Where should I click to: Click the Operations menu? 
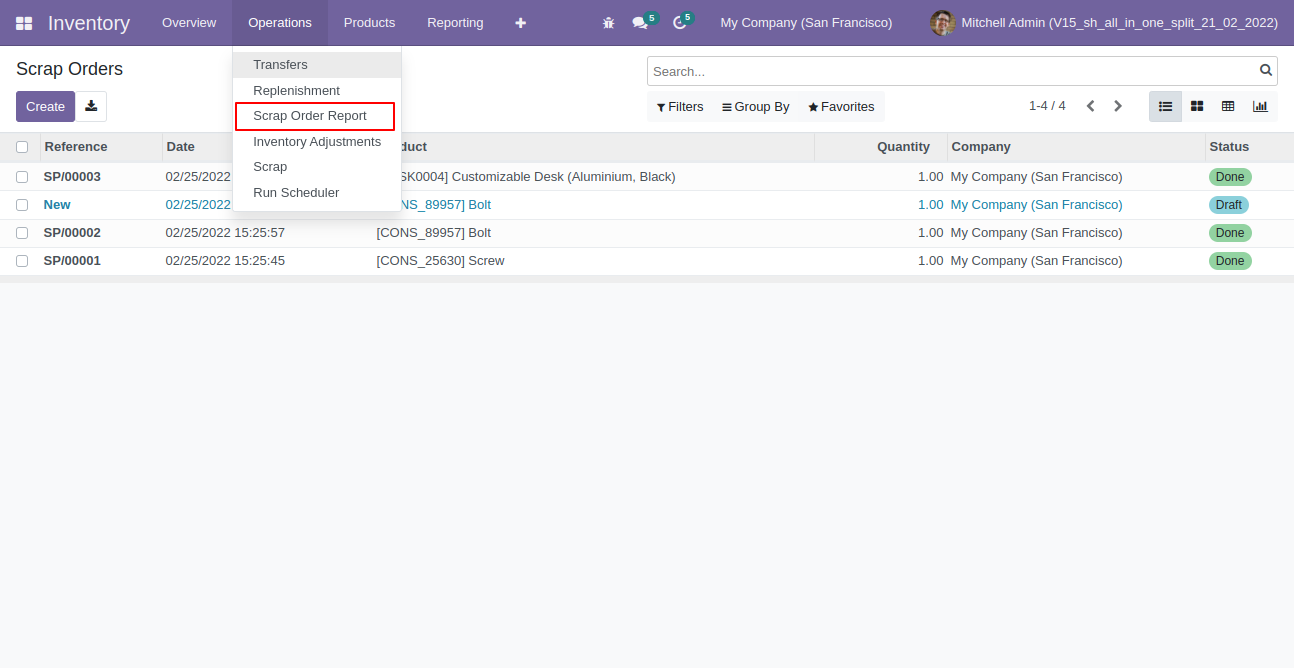[280, 23]
